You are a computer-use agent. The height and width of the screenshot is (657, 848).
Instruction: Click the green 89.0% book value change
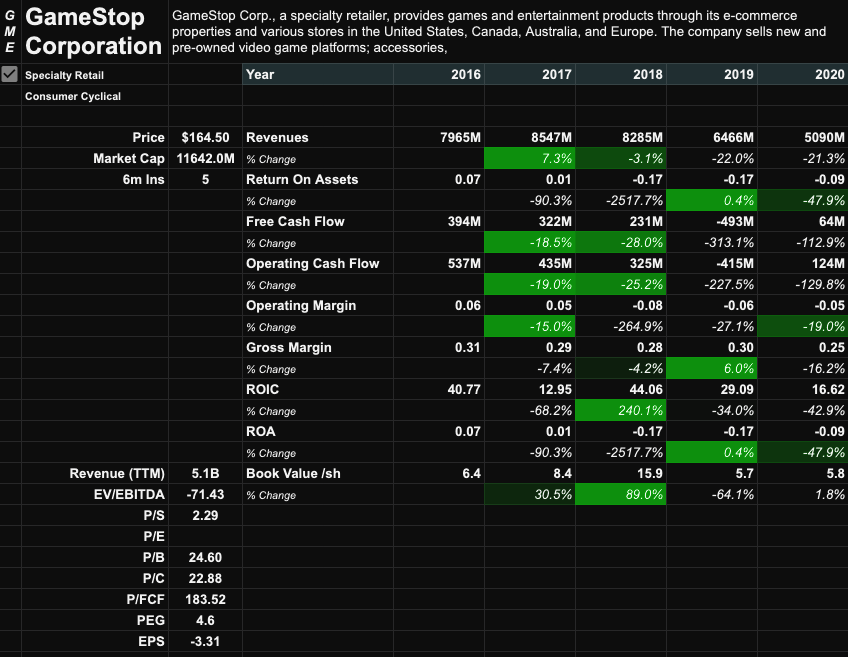tap(620, 494)
